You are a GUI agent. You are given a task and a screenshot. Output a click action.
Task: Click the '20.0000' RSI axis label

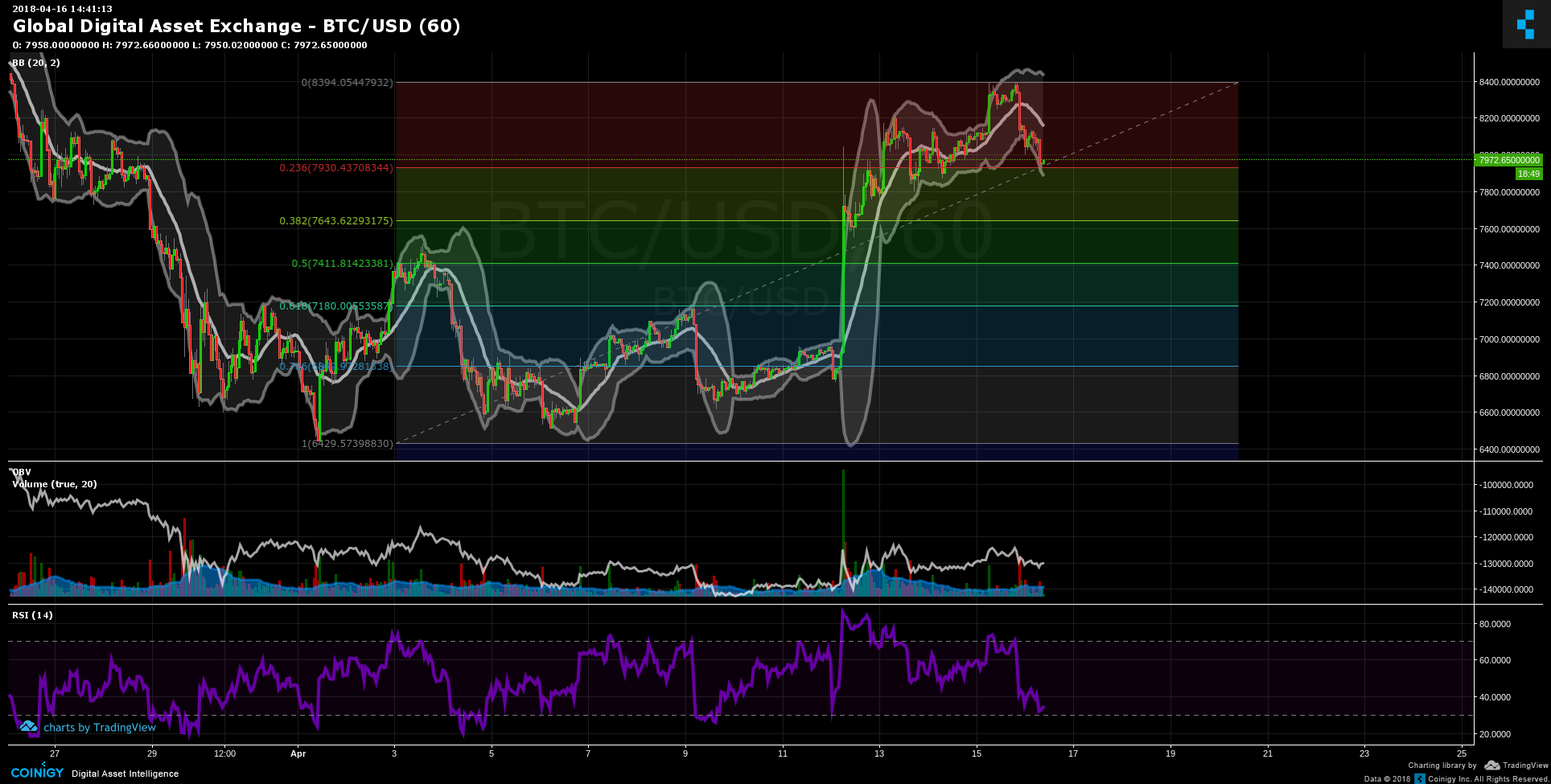coord(1495,735)
